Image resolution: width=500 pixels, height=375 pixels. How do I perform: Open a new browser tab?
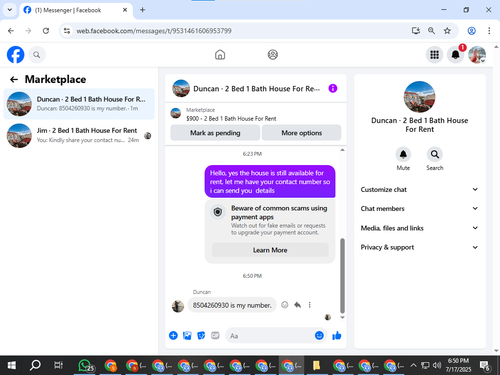click(x=142, y=10)
